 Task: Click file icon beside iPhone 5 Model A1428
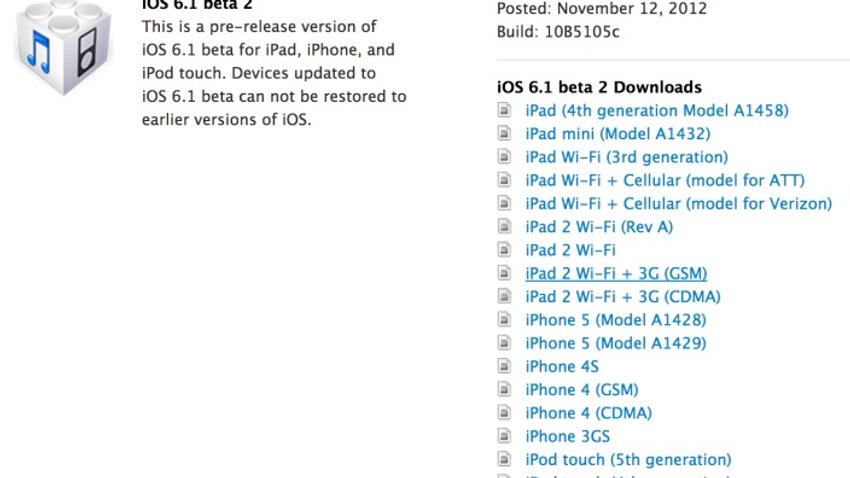click(x=504, y=320)
